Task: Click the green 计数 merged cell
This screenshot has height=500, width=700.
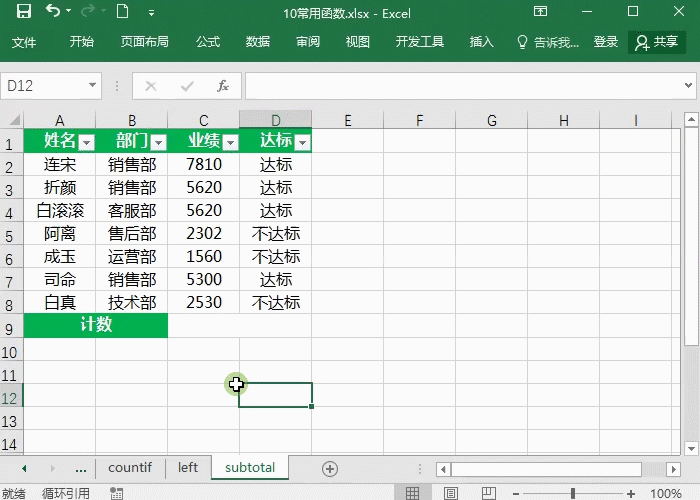Action: click(96, 325)
